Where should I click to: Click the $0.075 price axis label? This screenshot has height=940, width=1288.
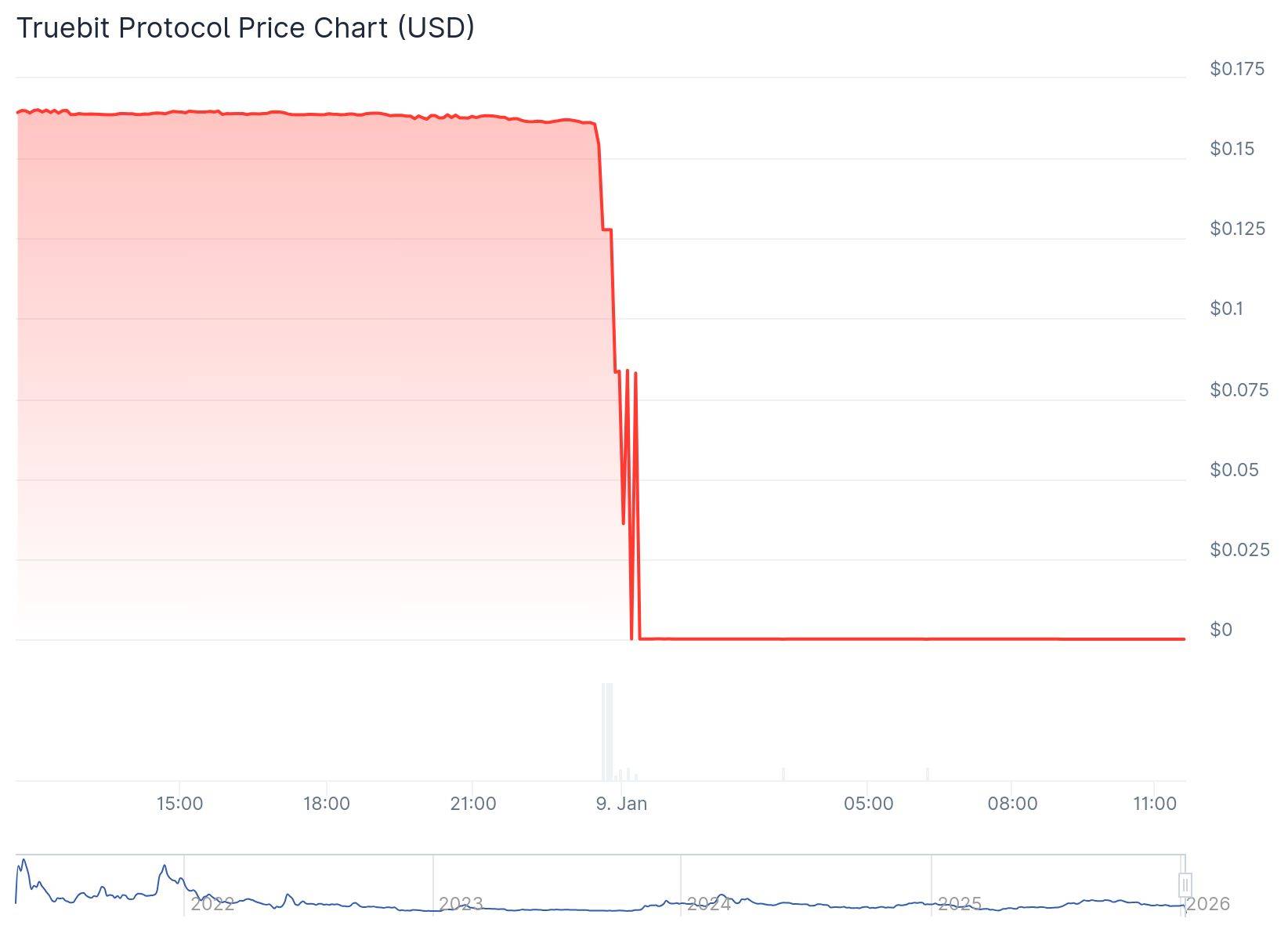click(x=1239, y=390)
